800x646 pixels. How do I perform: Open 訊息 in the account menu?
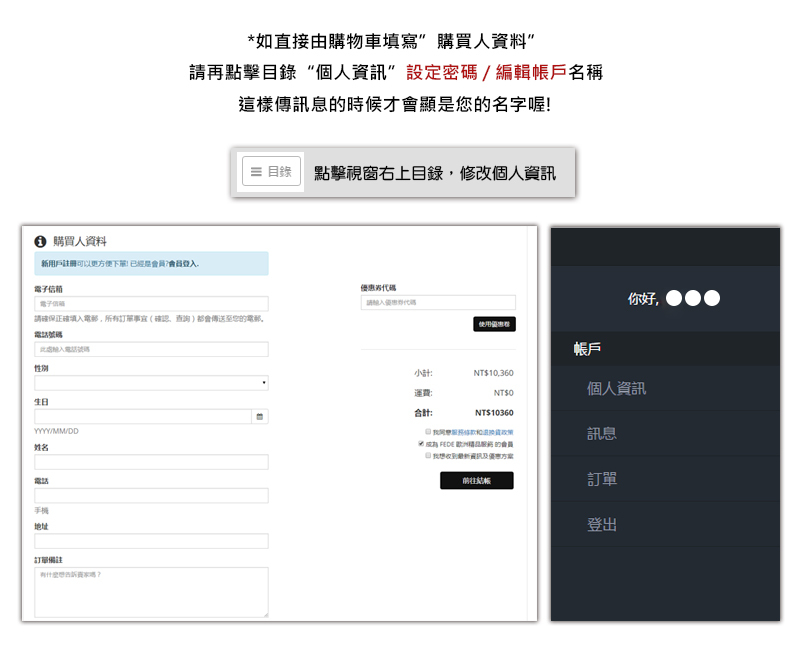tap(601, 433)
